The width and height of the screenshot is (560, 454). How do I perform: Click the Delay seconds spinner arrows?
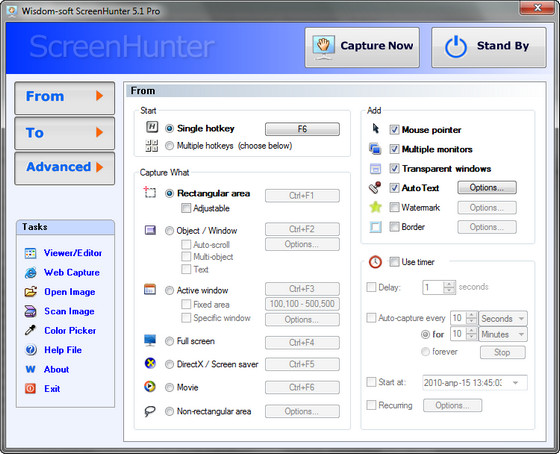tap(449, 287)
